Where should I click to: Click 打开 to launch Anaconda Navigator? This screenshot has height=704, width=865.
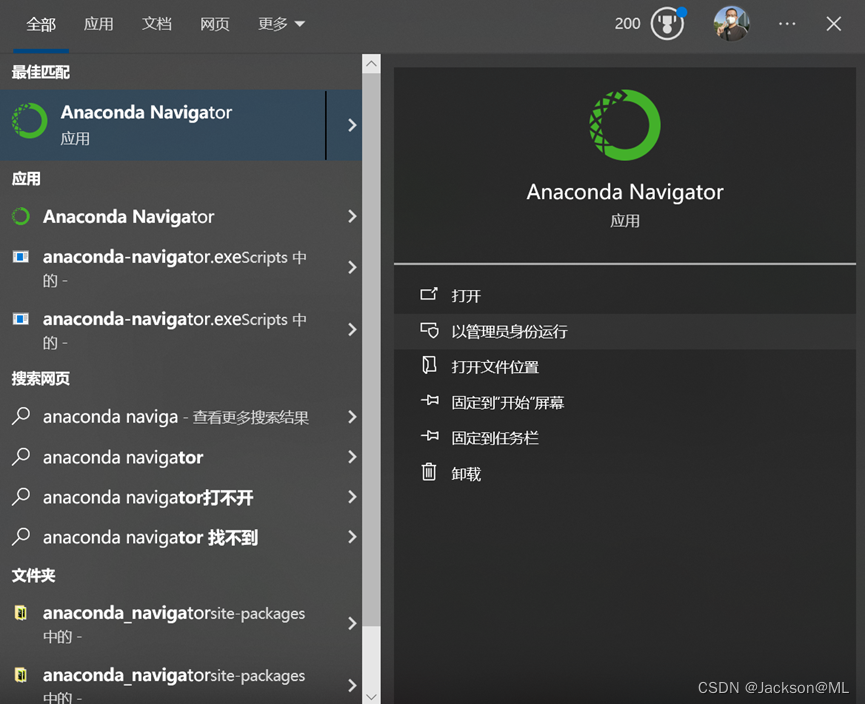coord(466,296)
